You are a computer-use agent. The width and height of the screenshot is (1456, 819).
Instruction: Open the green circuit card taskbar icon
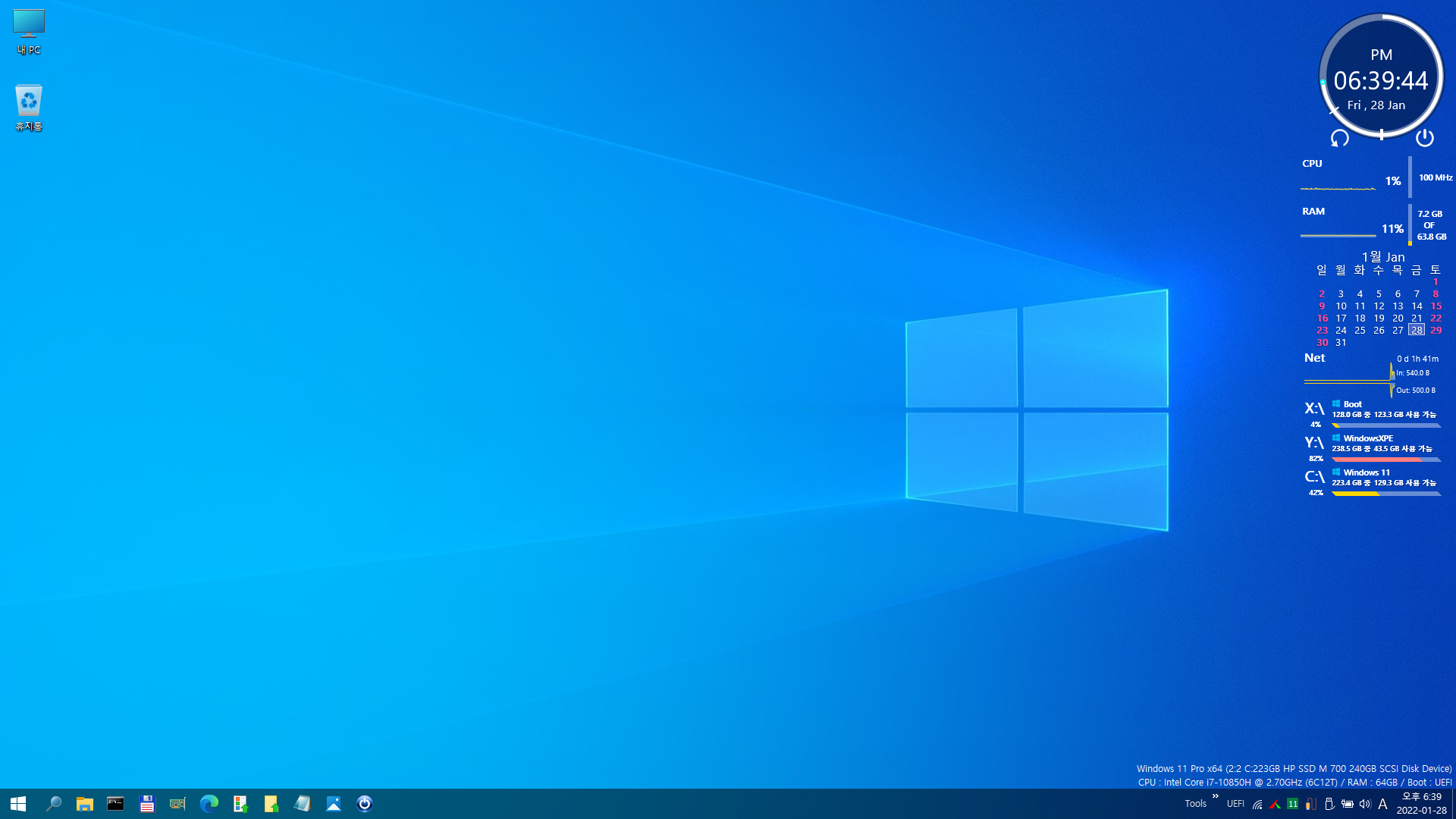tap(177, 804)
